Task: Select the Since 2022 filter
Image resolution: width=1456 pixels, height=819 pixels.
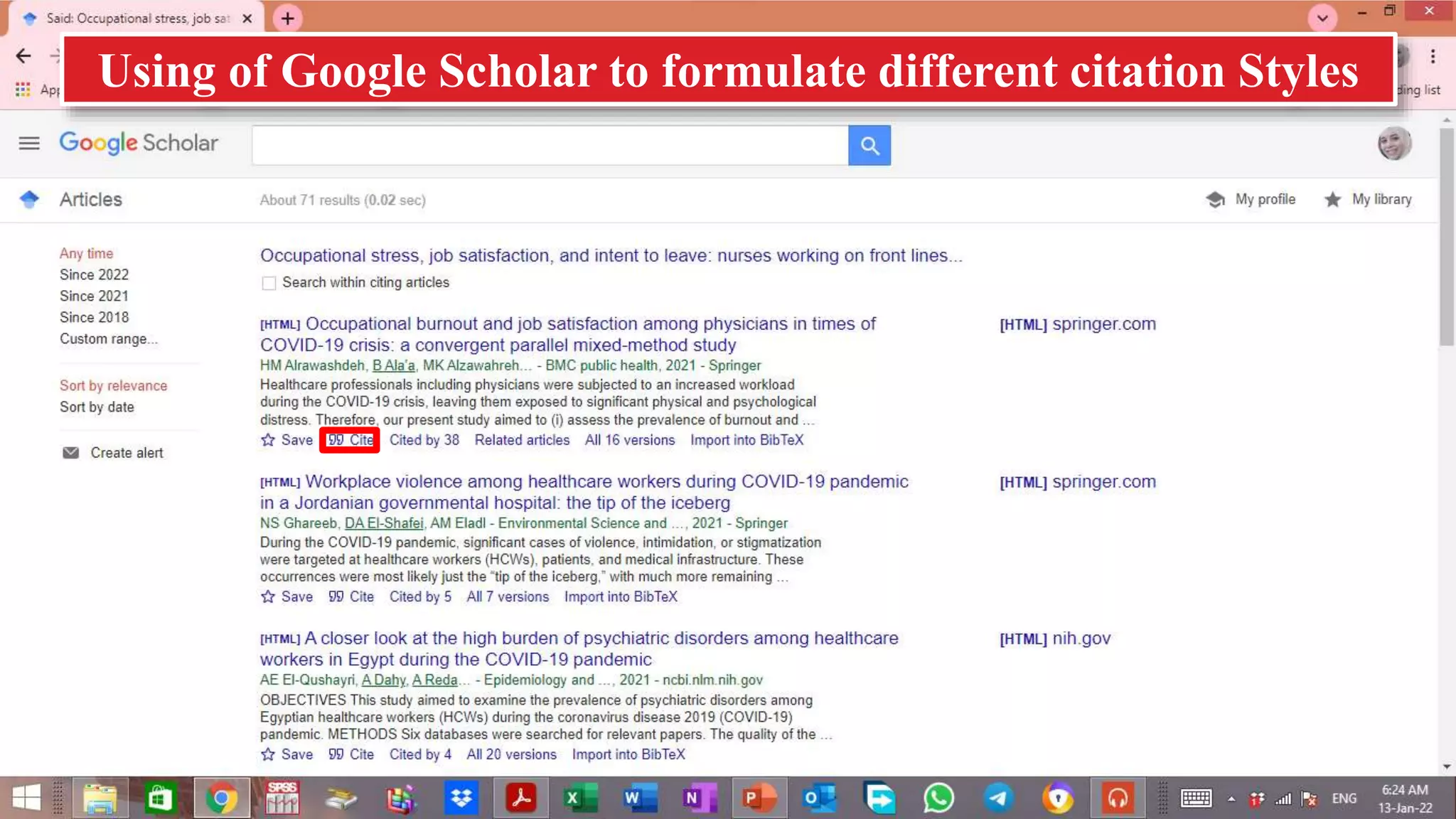Action: 94,275
